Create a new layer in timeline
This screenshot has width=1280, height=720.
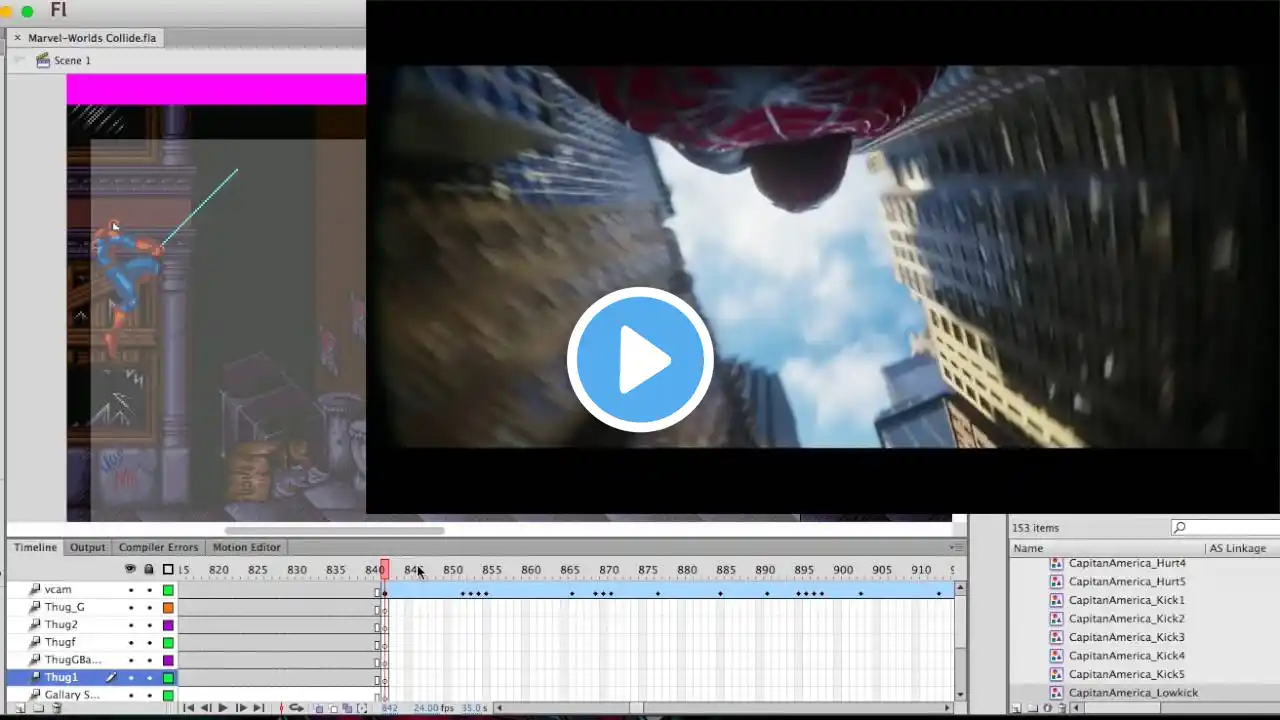click(20, 708)
